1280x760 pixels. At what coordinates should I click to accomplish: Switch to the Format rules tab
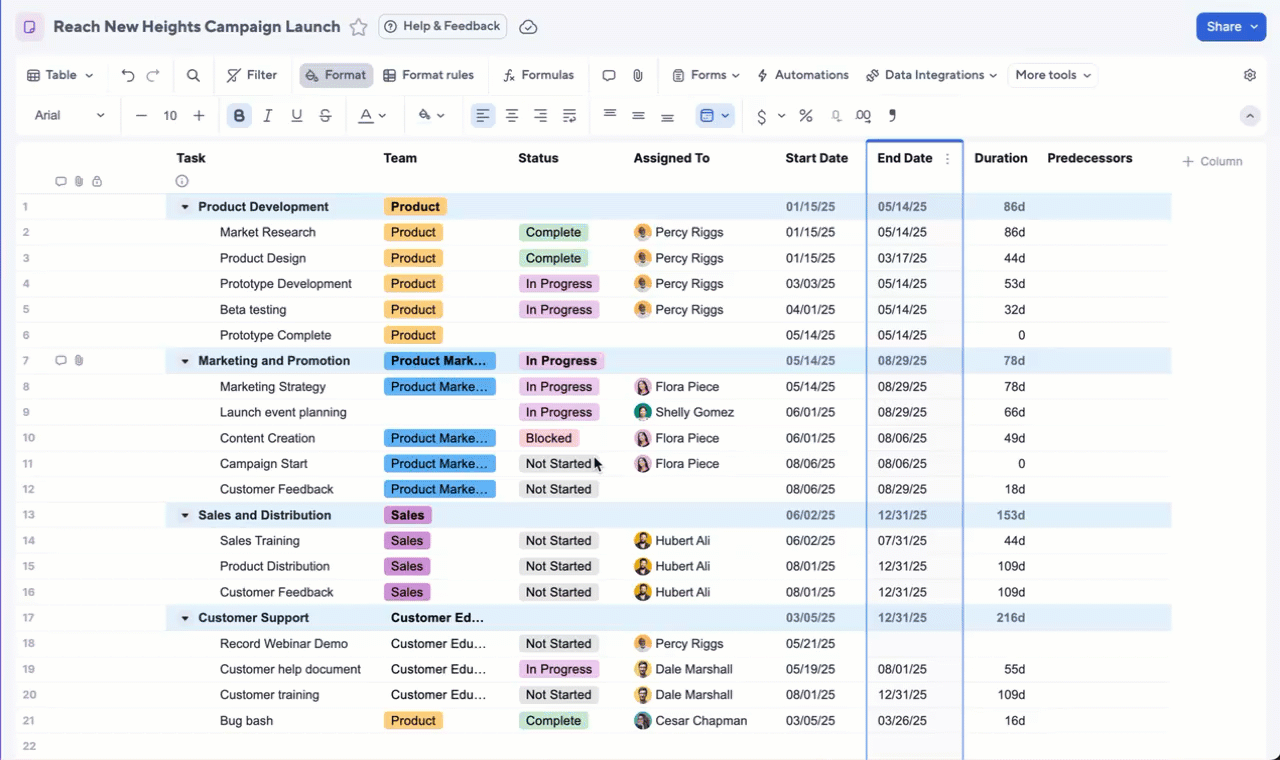[x=429, y=75]
